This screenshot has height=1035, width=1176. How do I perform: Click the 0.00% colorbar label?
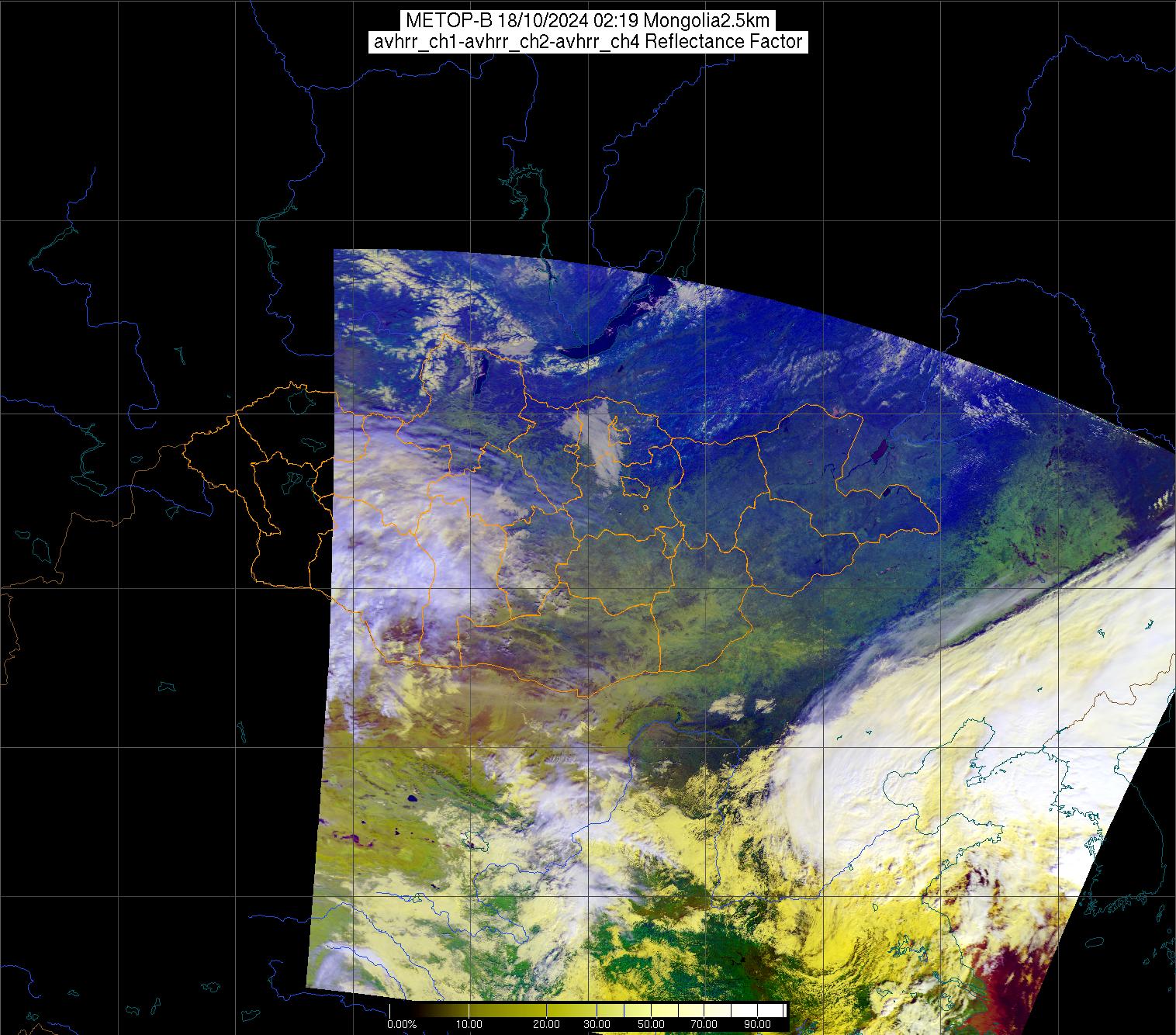(x=402, y=1024)
